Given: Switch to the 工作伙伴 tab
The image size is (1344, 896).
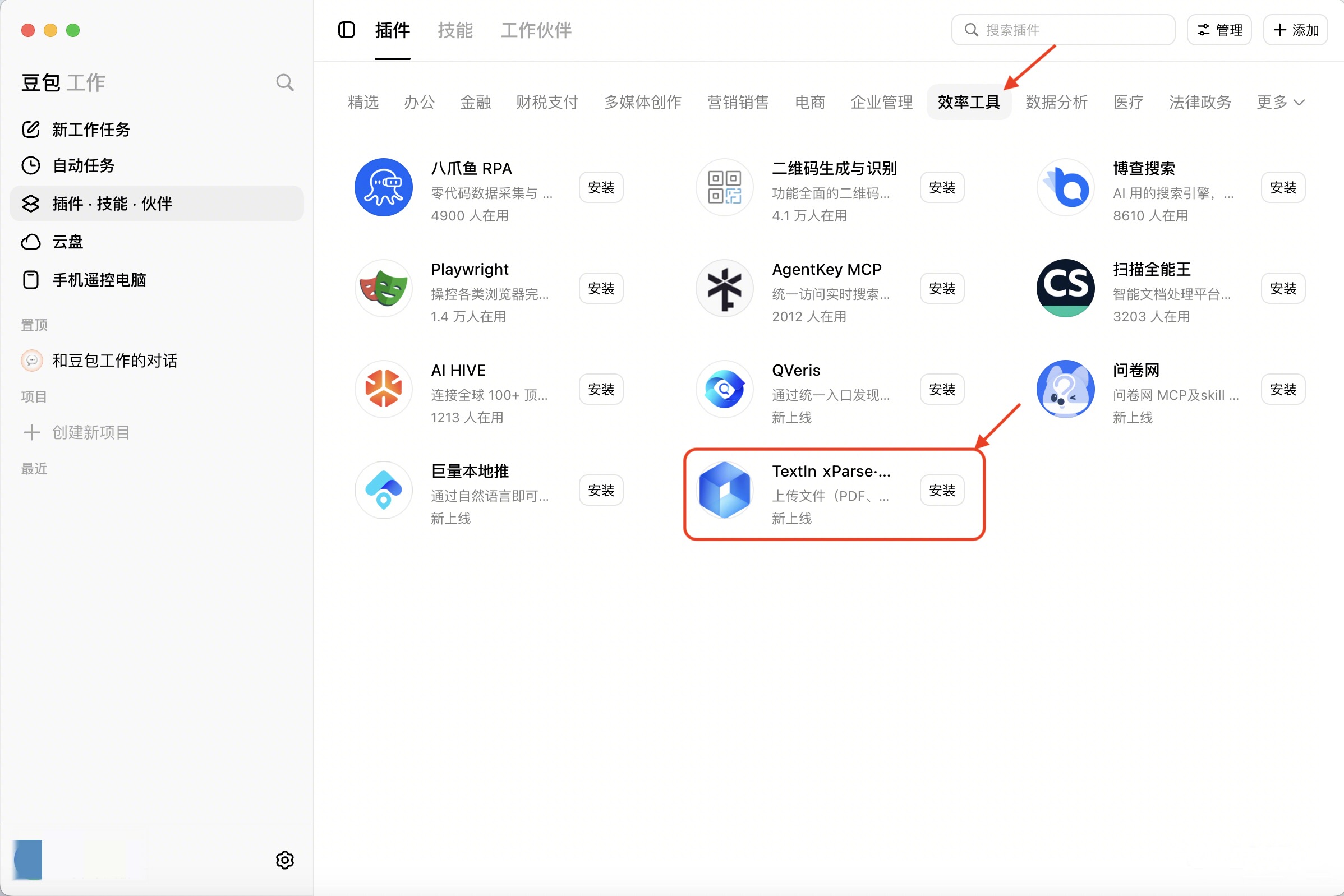Looking at the screenshot, I should point(536,30).
